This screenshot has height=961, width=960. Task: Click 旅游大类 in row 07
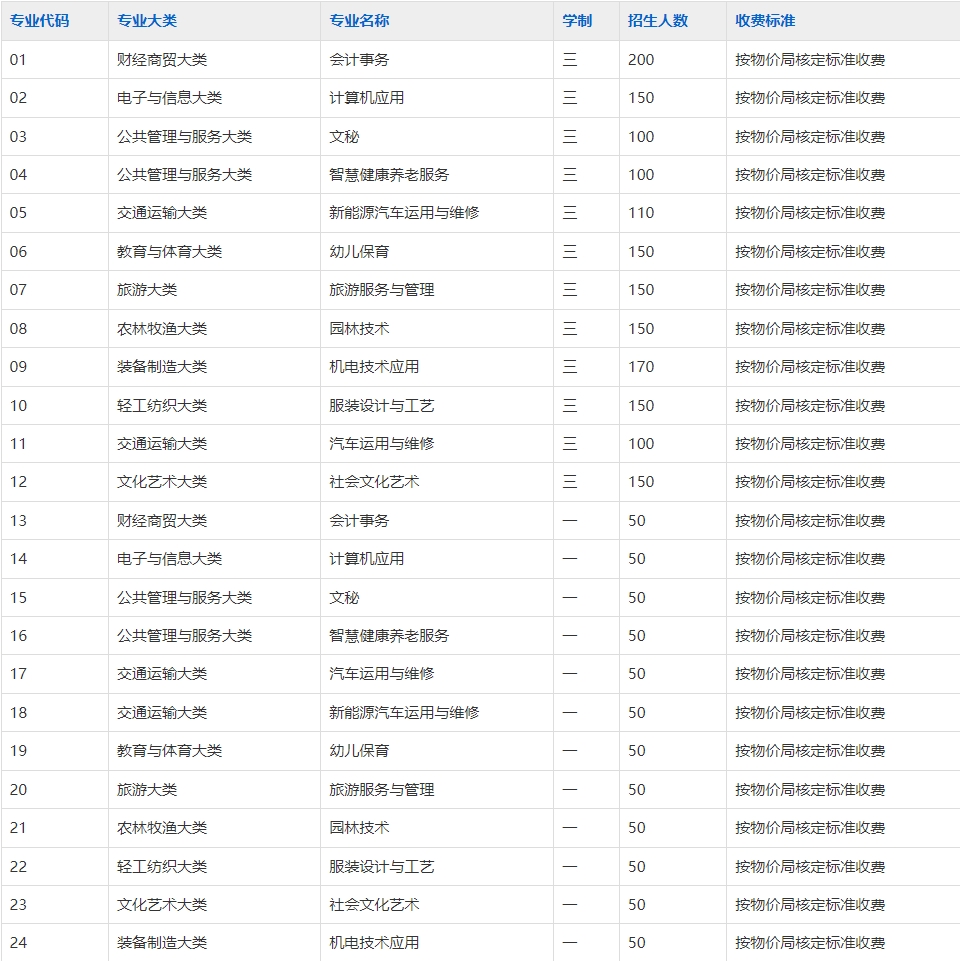[x=147, y=290]
